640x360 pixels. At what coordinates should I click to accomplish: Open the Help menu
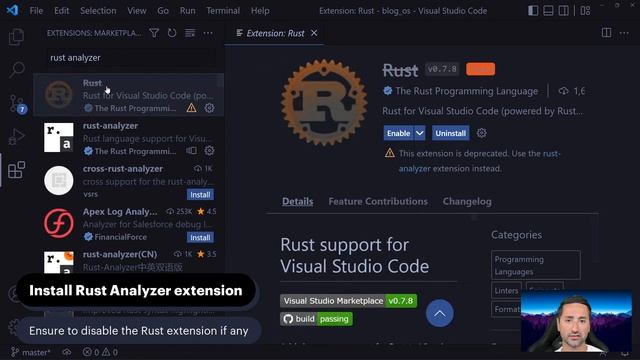tap(260, 11)
